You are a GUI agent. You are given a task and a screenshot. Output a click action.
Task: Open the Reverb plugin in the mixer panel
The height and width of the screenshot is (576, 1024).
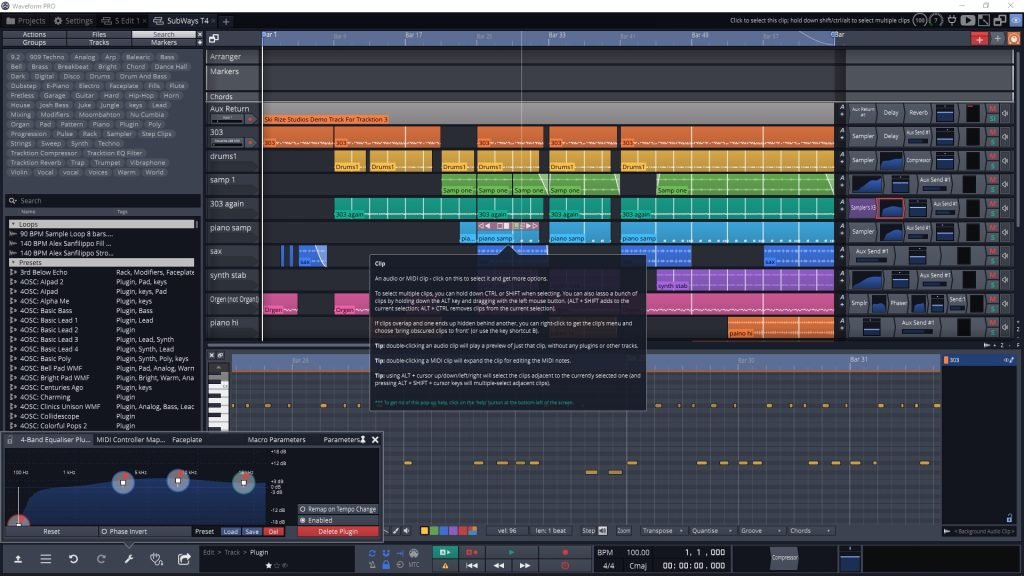(917, 113)
